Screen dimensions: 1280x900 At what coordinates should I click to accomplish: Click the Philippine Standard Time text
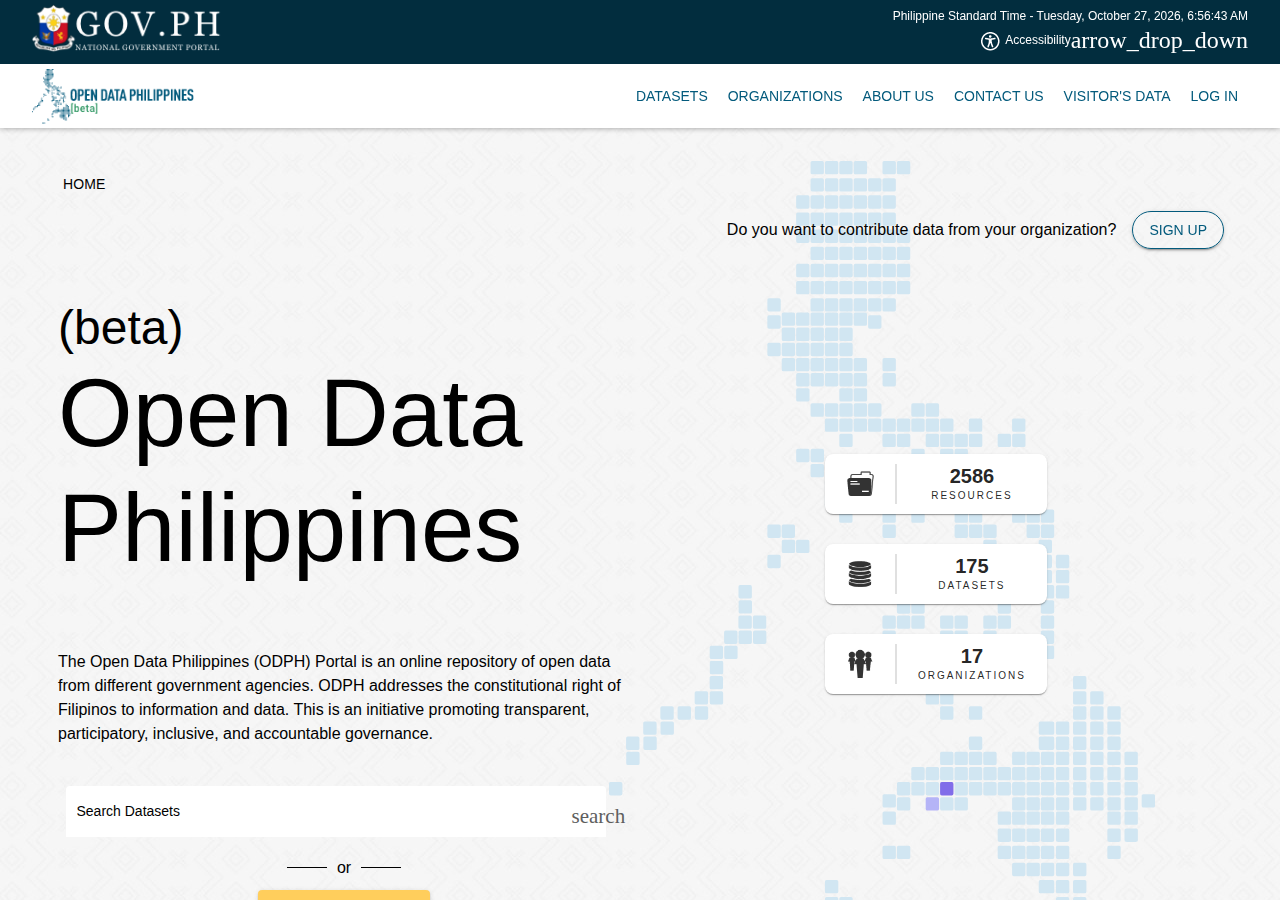pyautogui.click(x=1070, y=16)
